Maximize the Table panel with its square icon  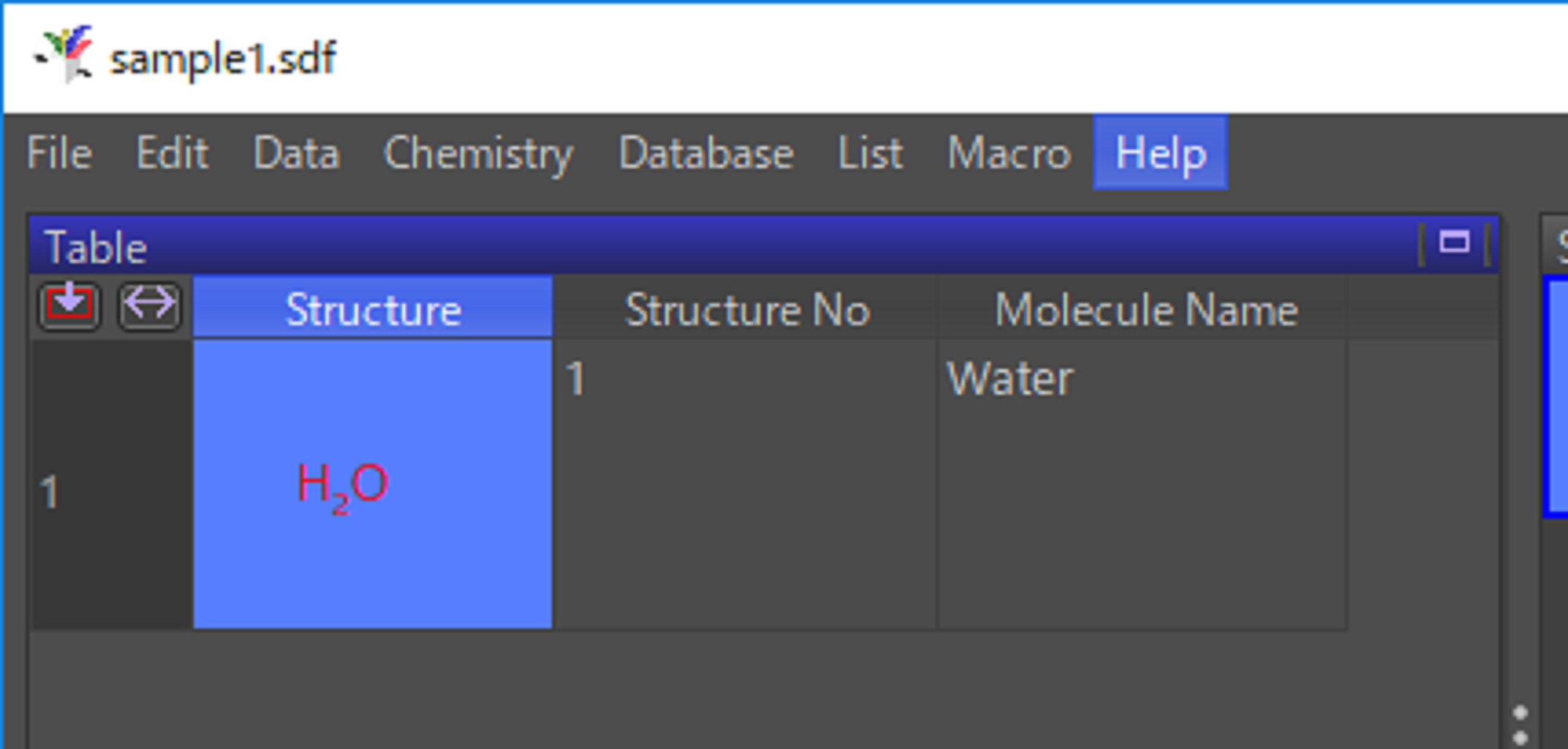(x=1454, y=243)
